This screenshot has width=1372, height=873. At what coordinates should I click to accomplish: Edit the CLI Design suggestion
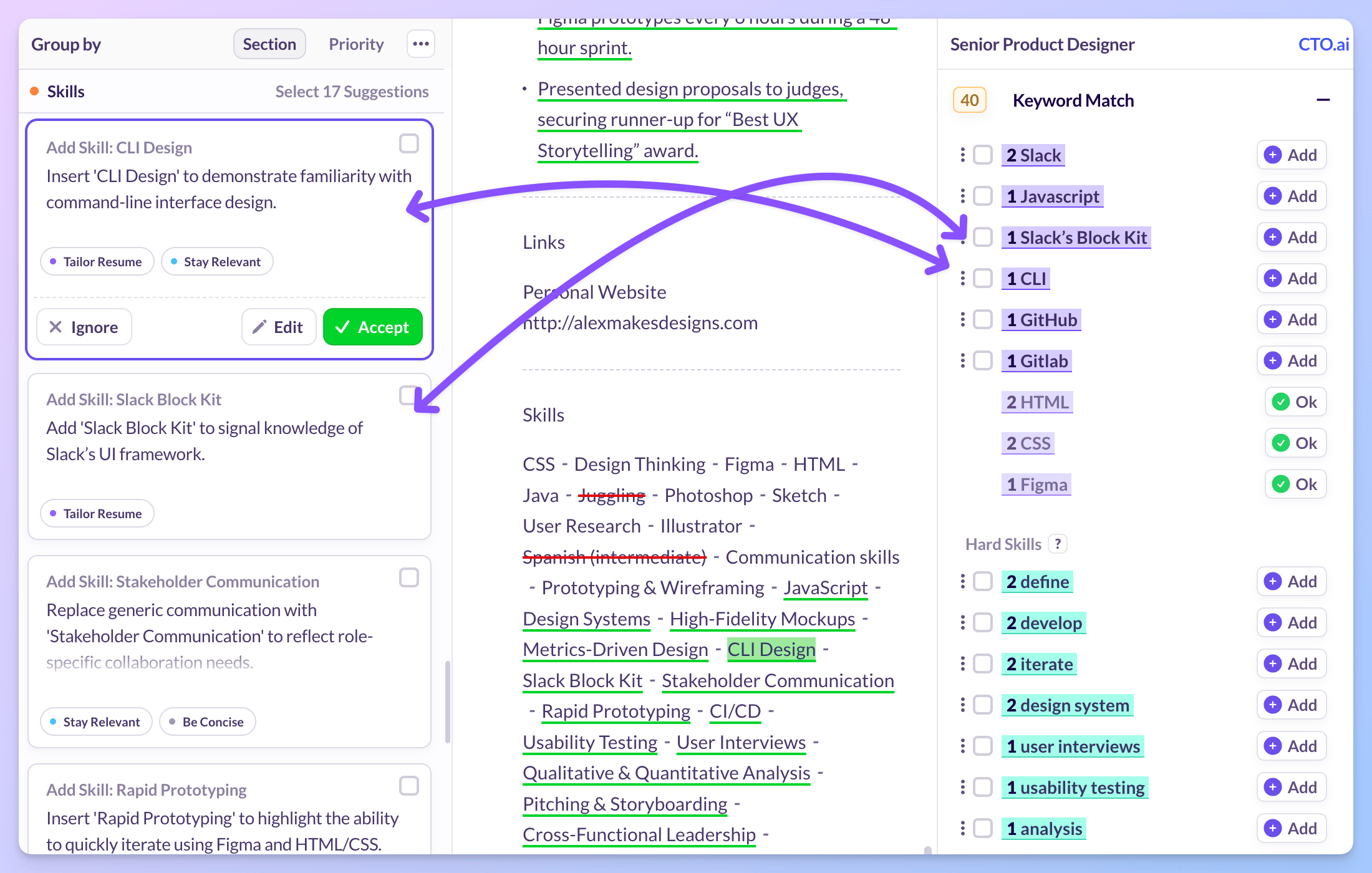click(279, 327)
